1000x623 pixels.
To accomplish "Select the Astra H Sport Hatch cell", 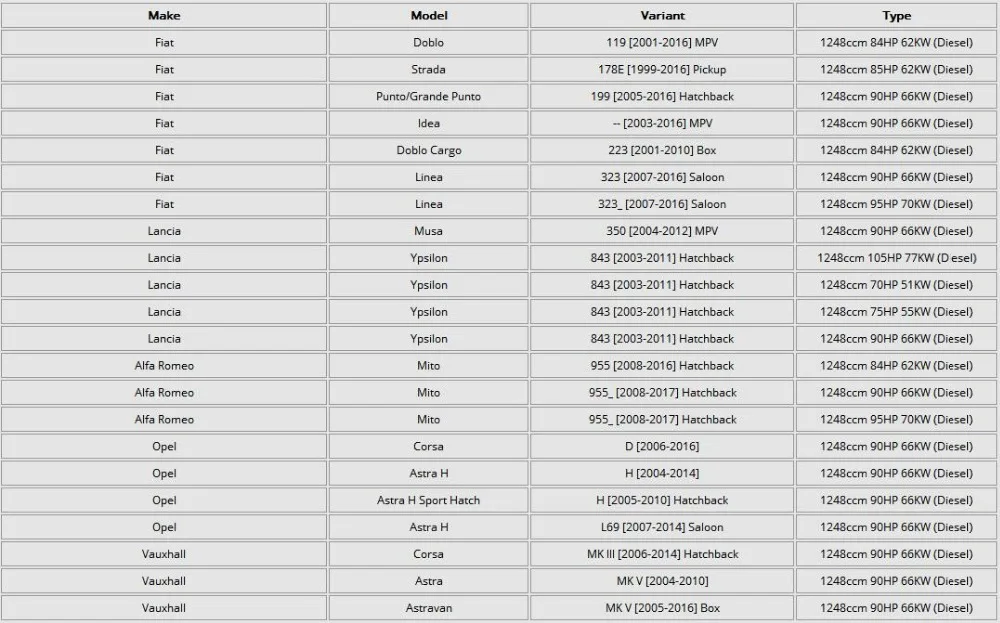I will pos(429,500).
